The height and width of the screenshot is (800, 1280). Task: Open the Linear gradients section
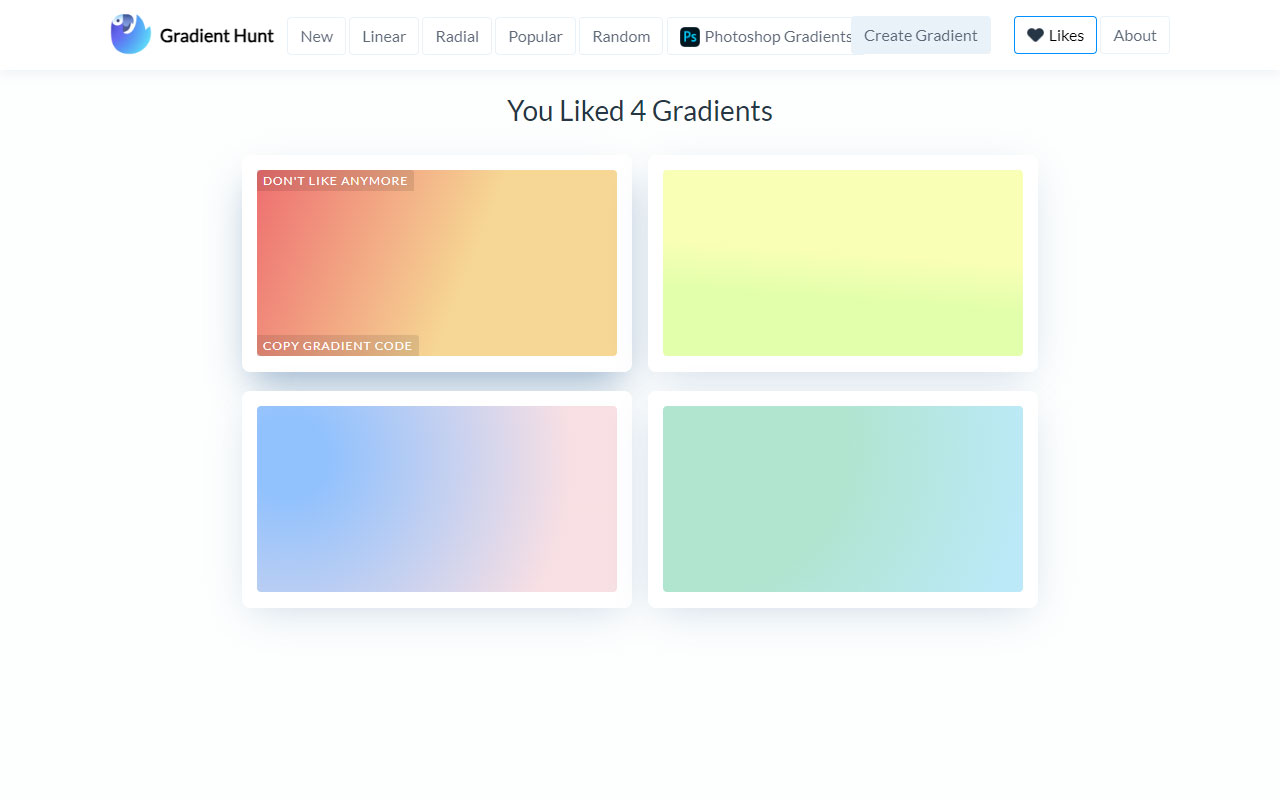coord(383,35)
